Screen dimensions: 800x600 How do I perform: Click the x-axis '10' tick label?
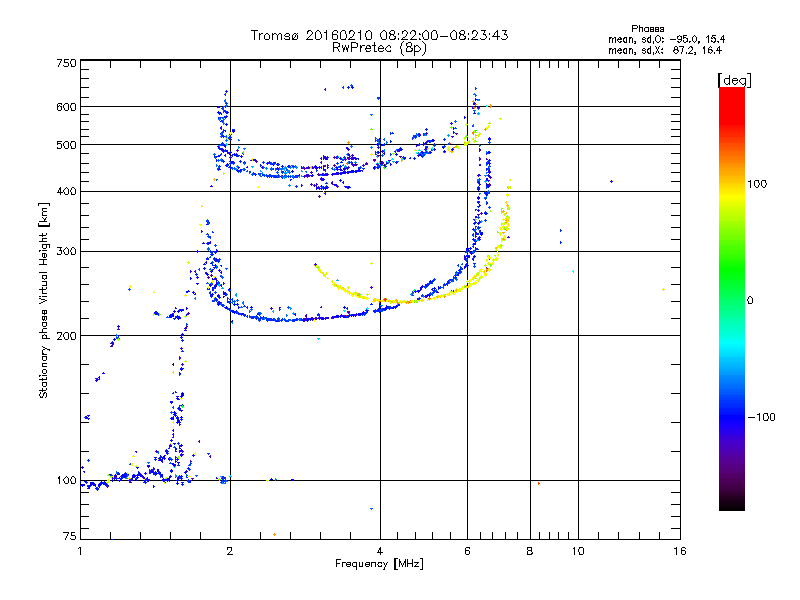[578, 551]
